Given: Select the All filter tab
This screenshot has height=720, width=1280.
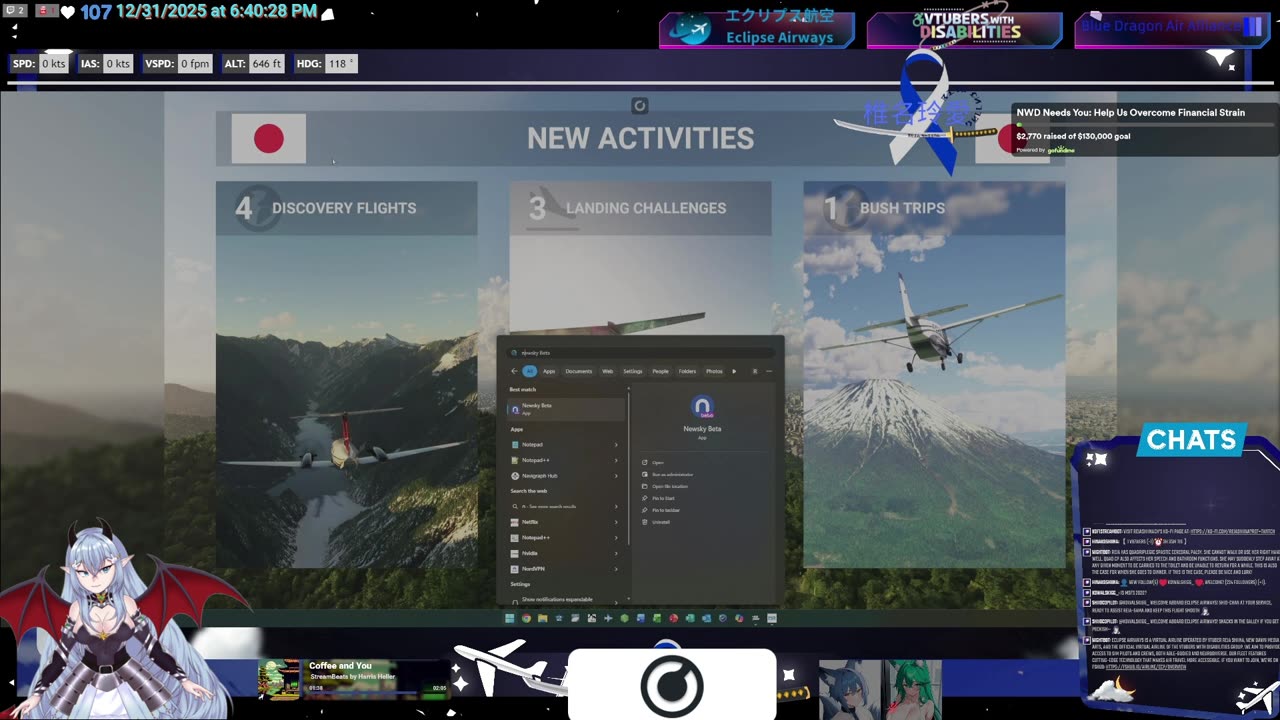Looking at the screenshot, I should pyautogui.click(x=530, y=371).
